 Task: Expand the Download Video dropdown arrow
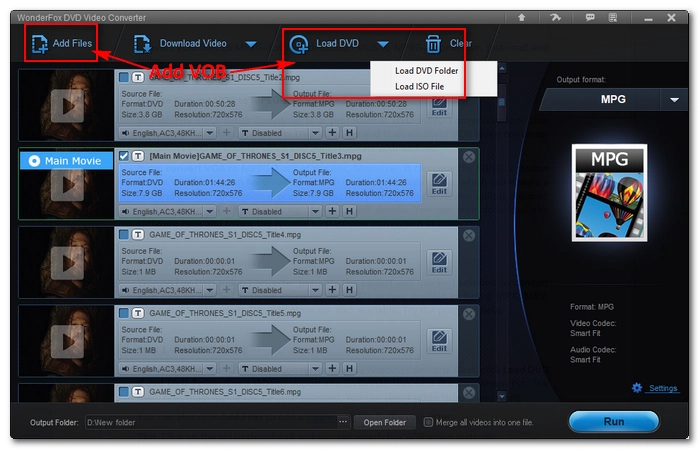tap(251, 44)
